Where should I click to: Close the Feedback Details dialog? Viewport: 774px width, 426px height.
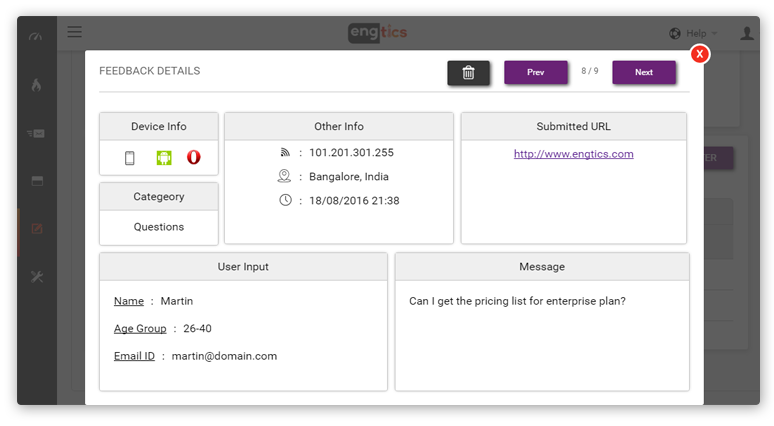[x=699, y=54]
